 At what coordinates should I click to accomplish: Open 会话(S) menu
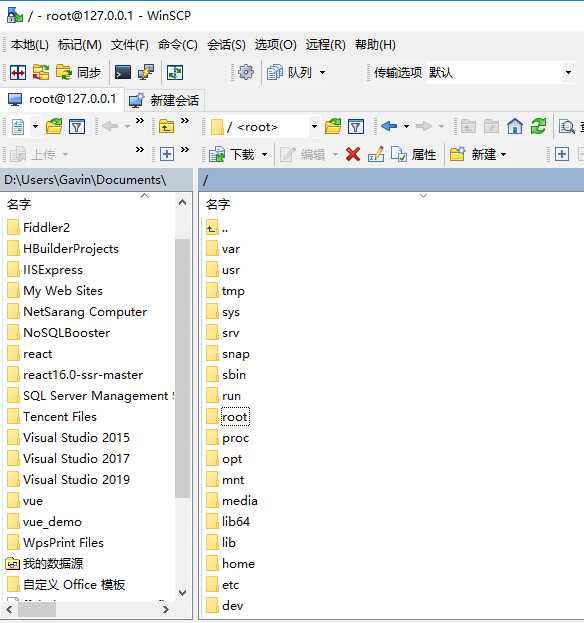click(x=226, y=44)
